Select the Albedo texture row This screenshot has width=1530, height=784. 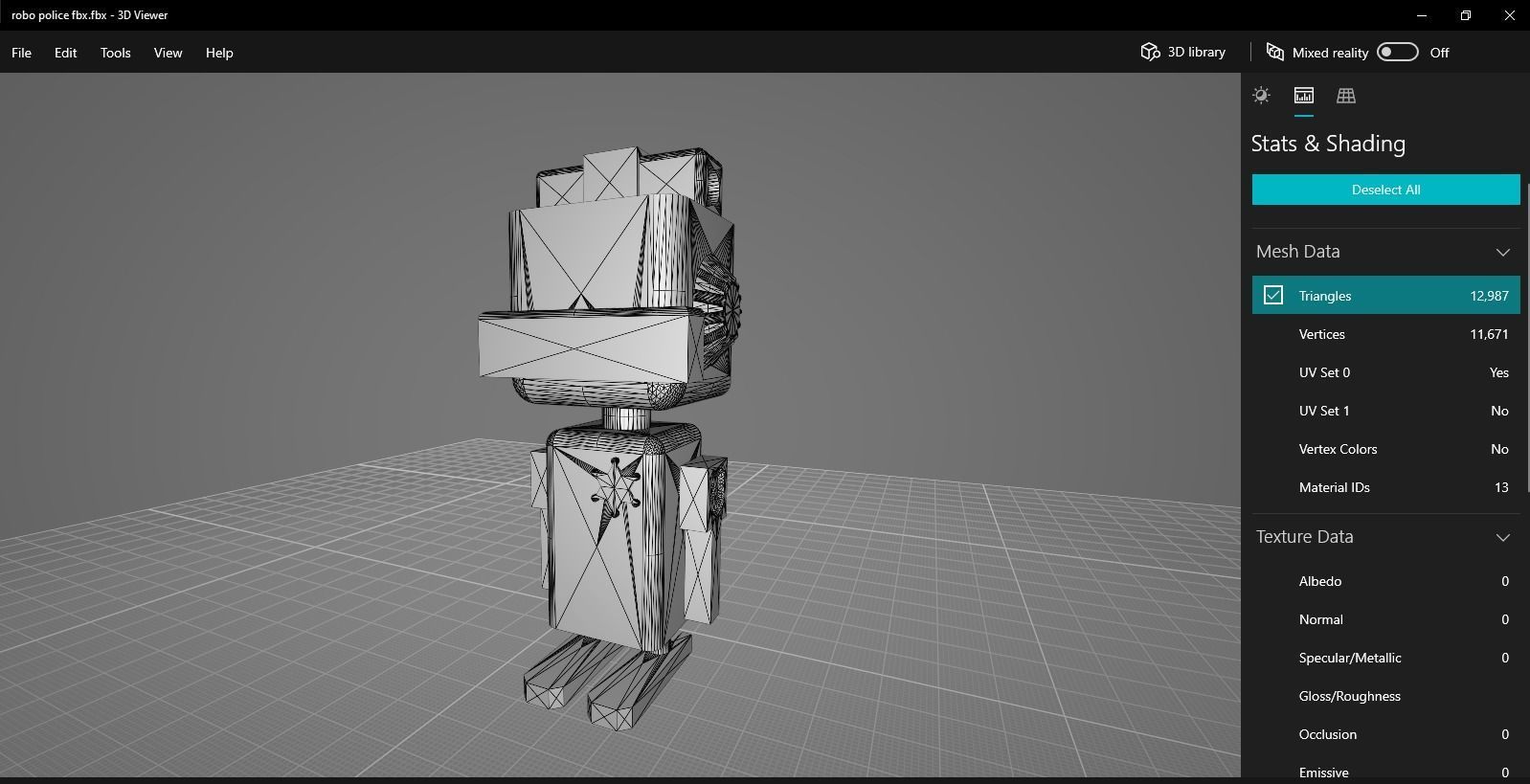point(1385,581)
